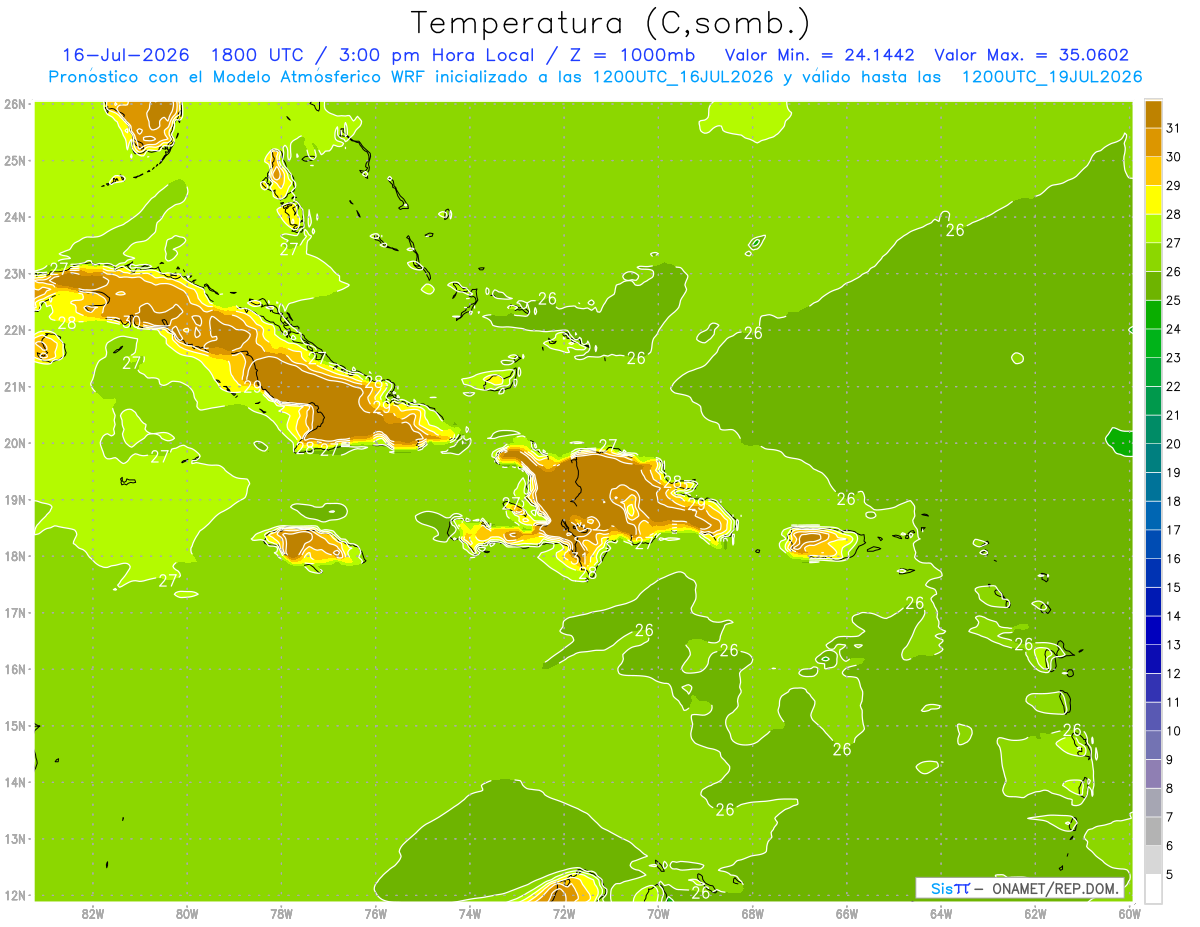Click the '13N' latitude label

pos(14,838)
